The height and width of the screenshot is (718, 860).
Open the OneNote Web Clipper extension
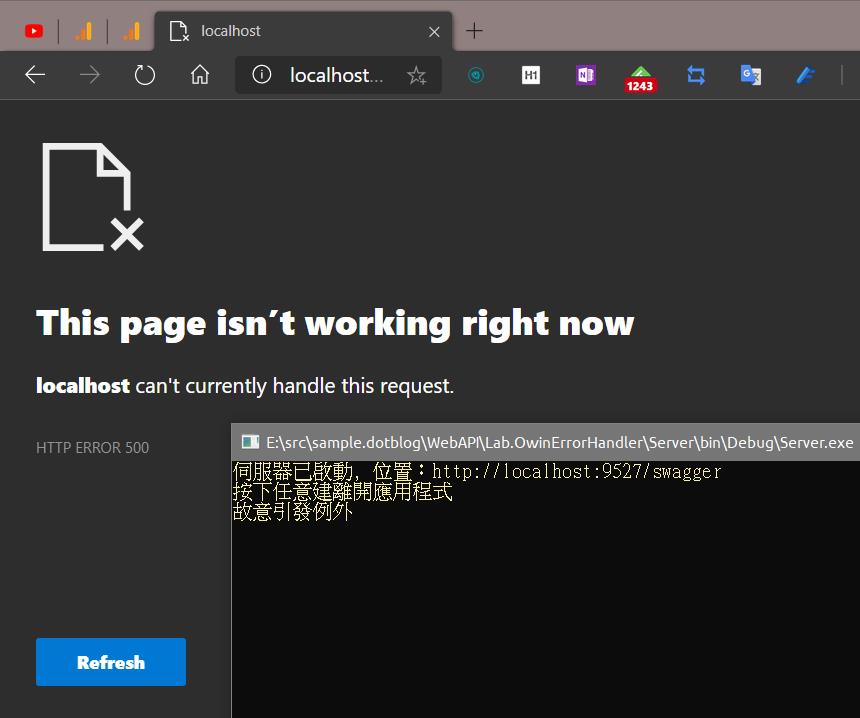[585, 75]
